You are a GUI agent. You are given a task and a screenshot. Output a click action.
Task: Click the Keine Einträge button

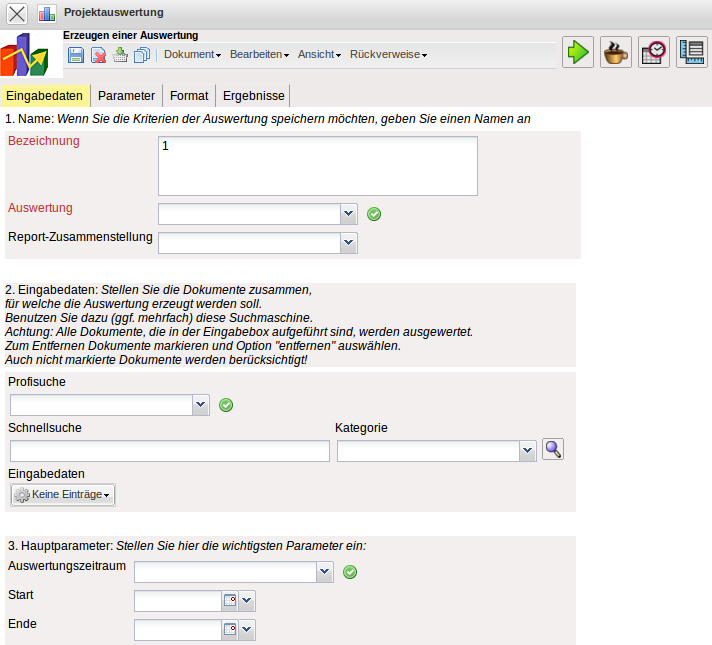(63, 495)
